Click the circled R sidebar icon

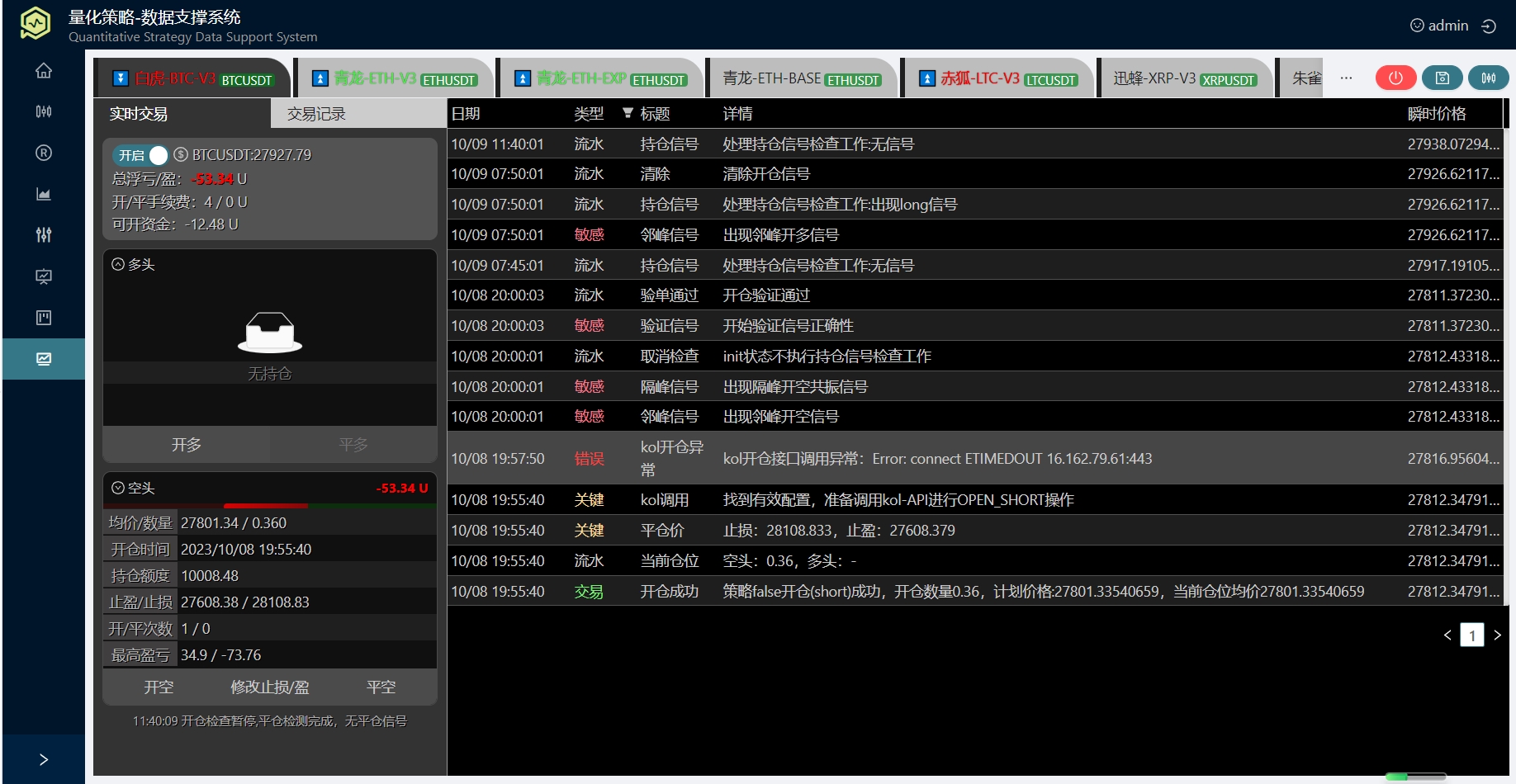point(44,153)
